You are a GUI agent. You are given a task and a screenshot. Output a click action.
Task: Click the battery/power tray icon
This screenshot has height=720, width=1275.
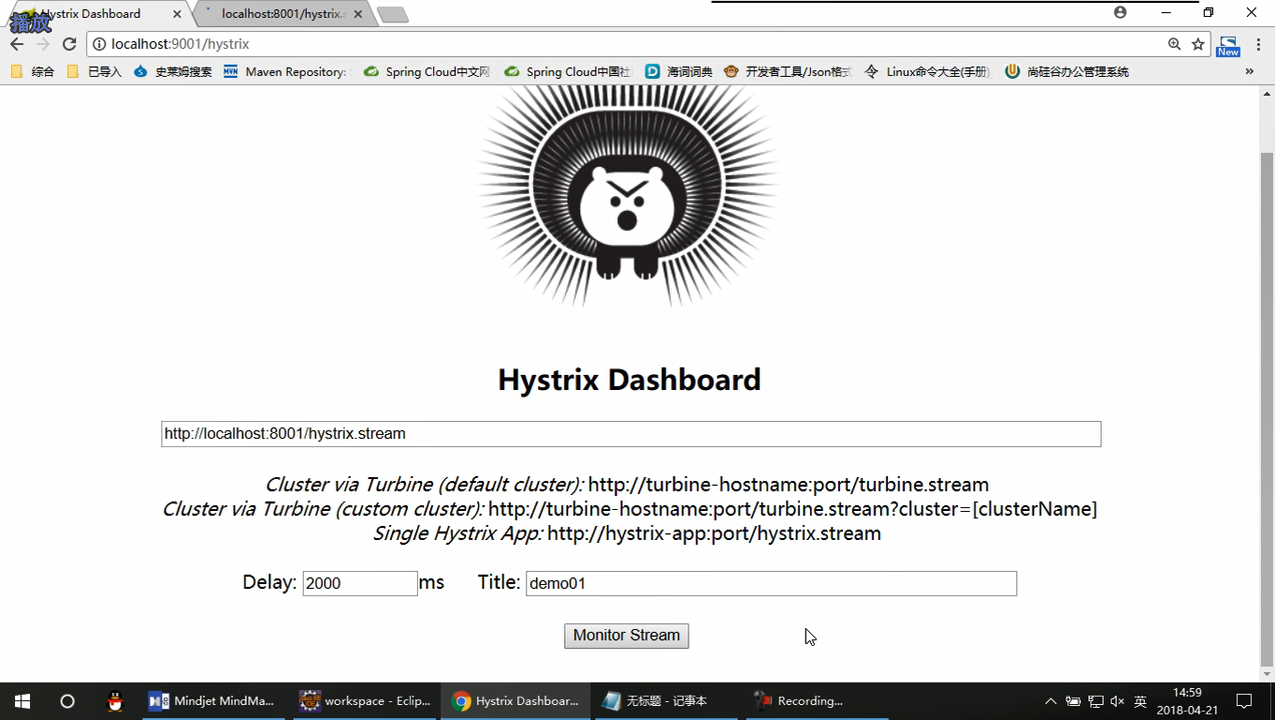(1073, 701)
